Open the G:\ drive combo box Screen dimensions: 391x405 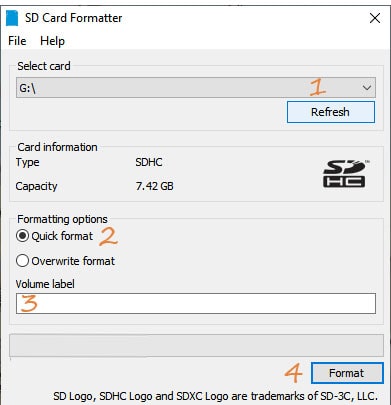pos(196,88)
